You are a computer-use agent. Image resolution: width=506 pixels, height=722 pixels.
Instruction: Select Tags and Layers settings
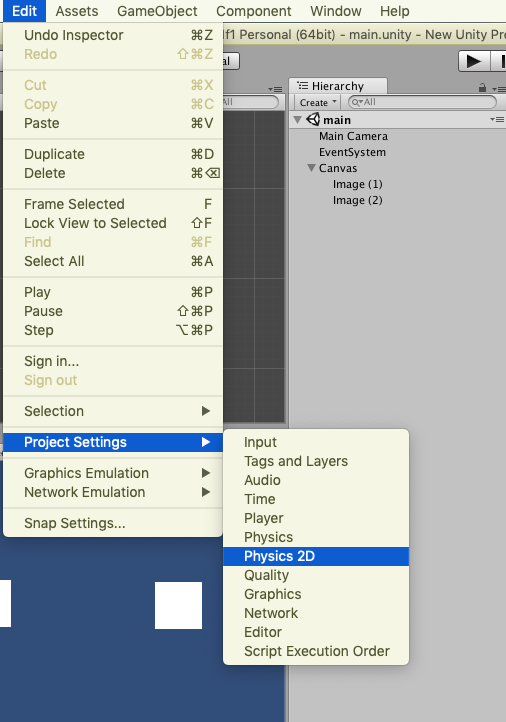316,461
